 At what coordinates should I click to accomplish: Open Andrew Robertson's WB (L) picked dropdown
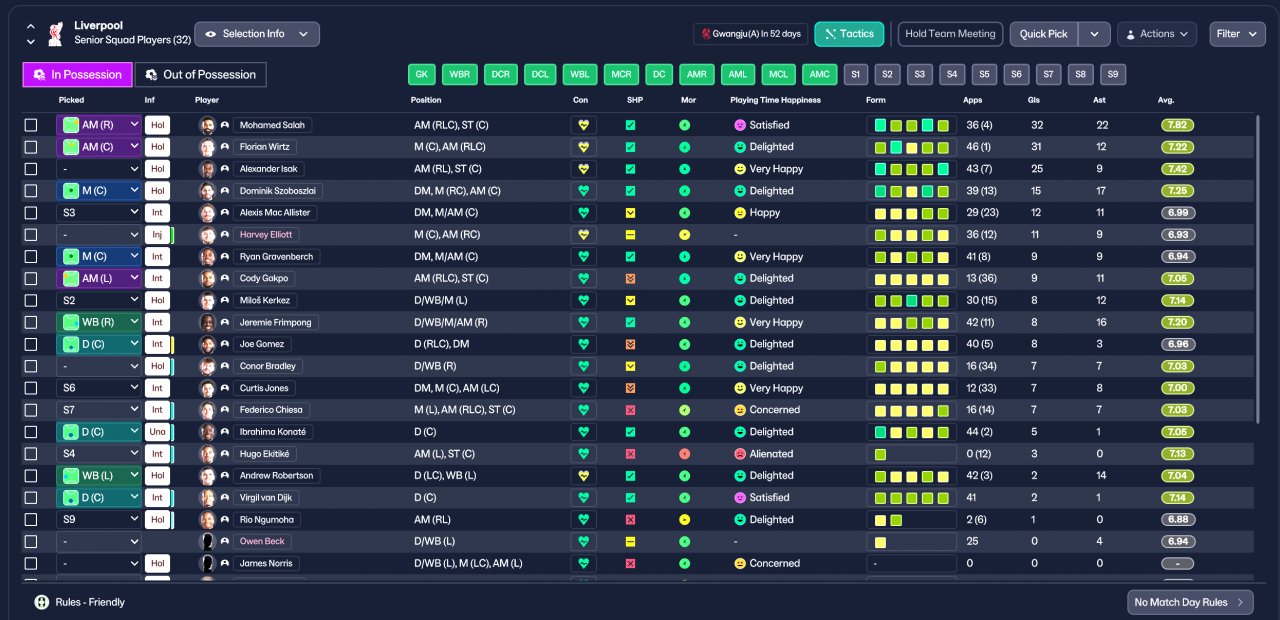pos(99,476)
